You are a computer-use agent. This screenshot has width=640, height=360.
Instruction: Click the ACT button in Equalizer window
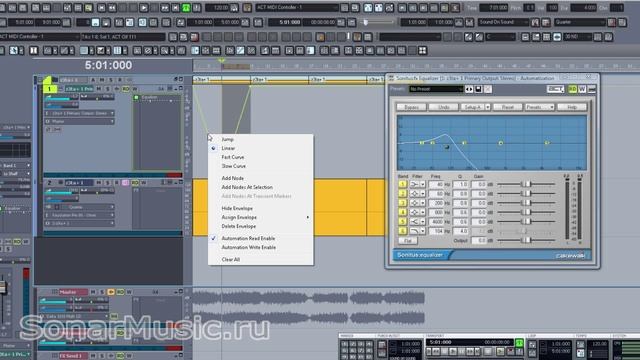pyautogui.click(x=555, y=89)
